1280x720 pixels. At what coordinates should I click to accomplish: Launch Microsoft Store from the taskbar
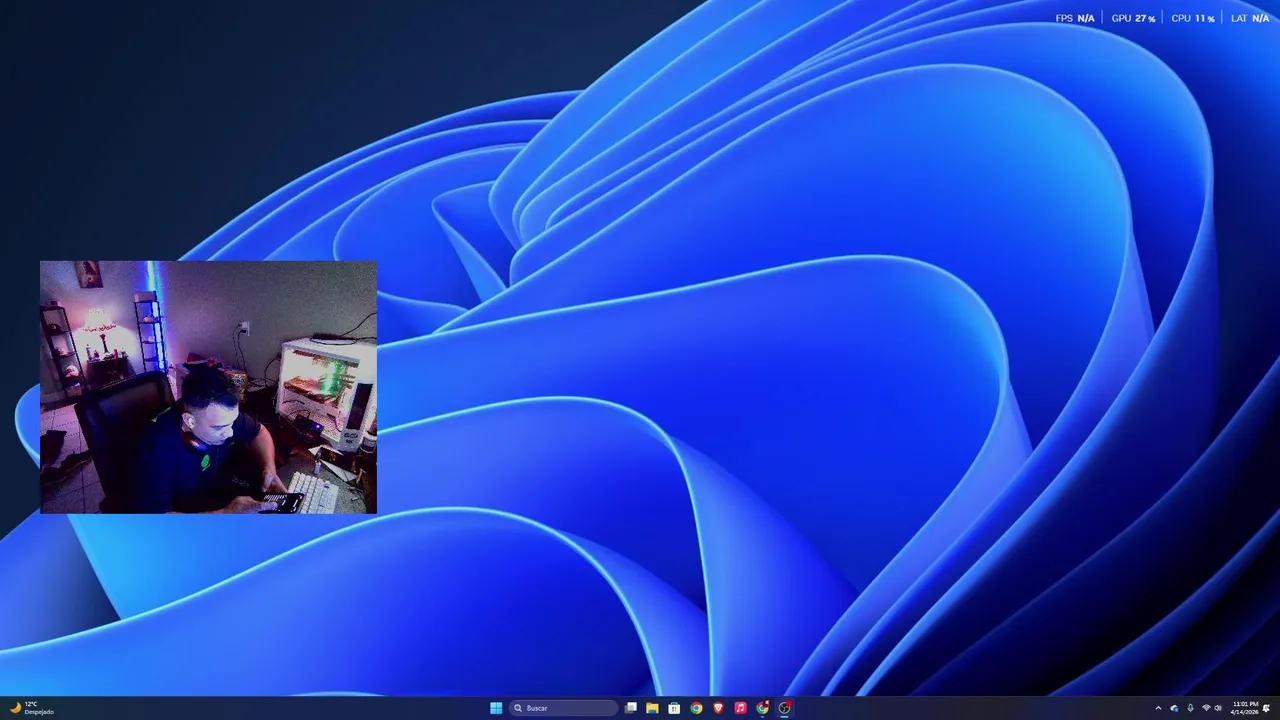[674, 708]
